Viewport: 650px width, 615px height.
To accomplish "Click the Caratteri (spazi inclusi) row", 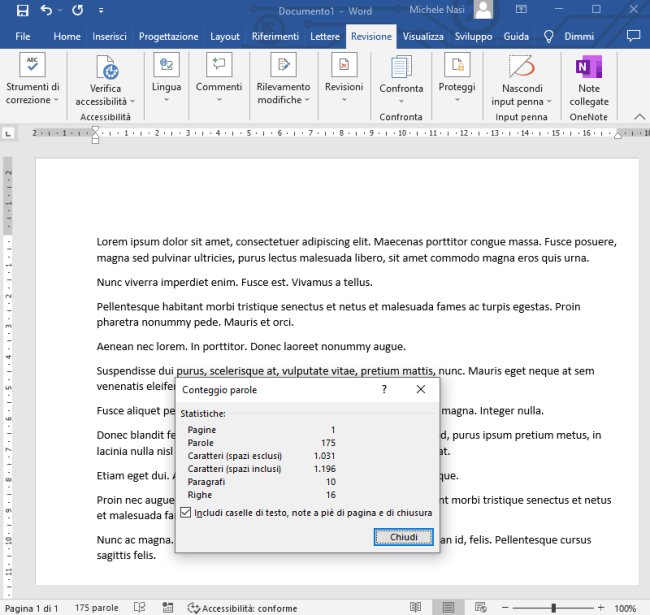I will point(262,469).
